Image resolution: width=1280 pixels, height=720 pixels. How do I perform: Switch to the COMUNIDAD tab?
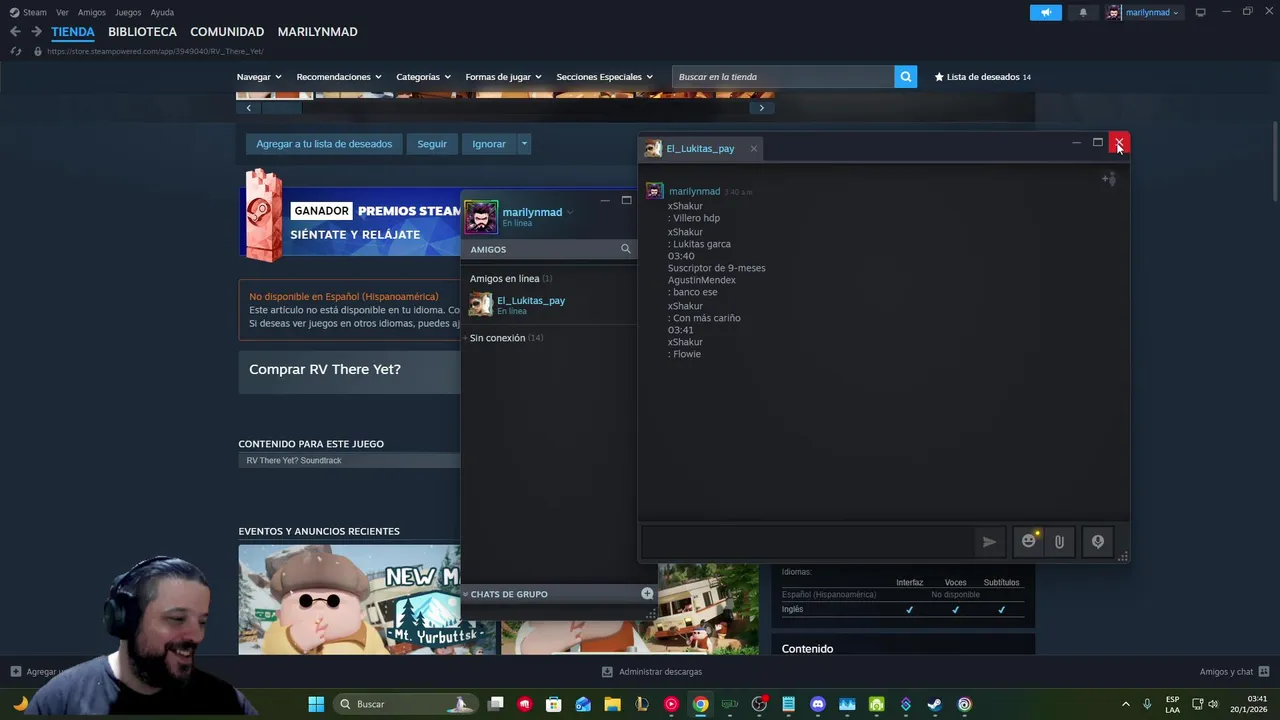tap(227, 32)
